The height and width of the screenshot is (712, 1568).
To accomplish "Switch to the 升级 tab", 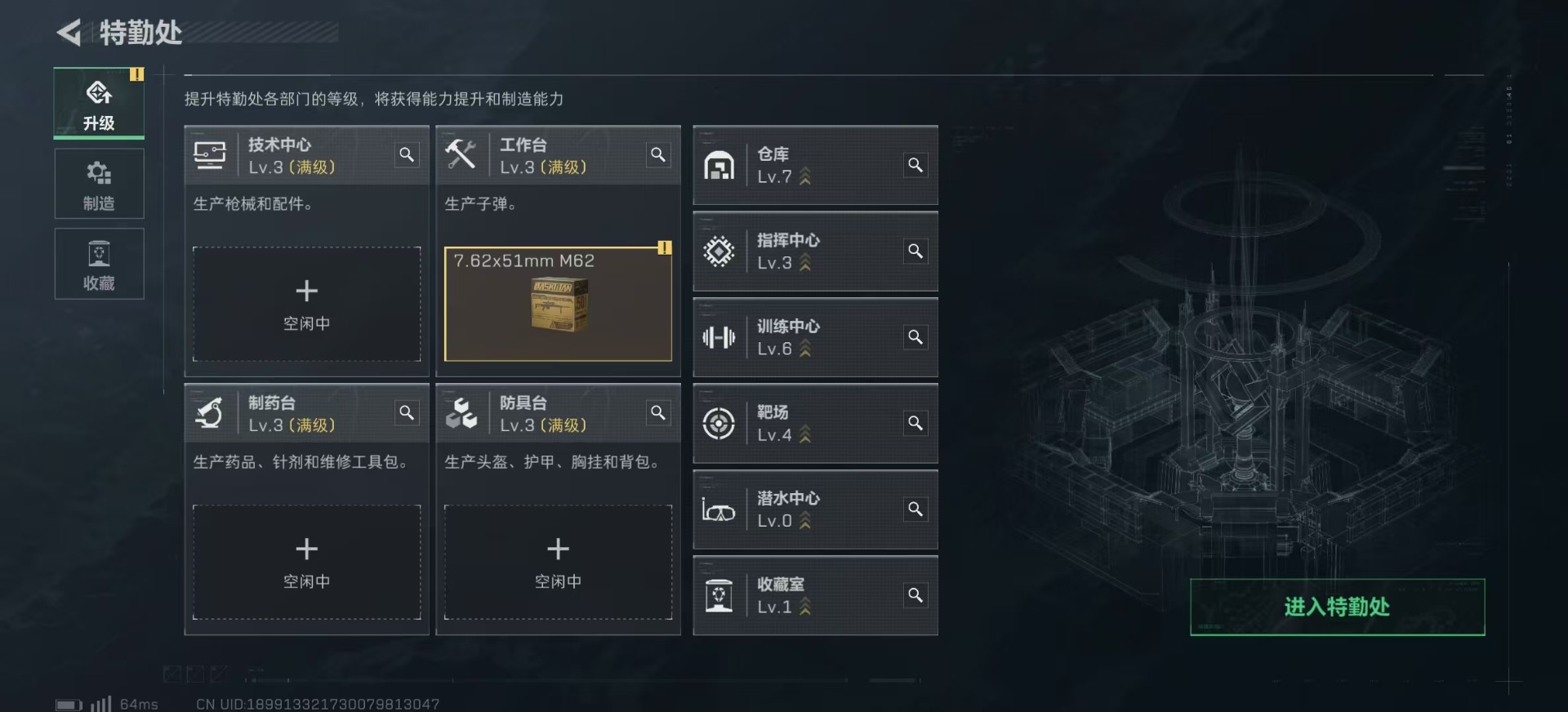I will pyautogui.click(x=99, y=103).
